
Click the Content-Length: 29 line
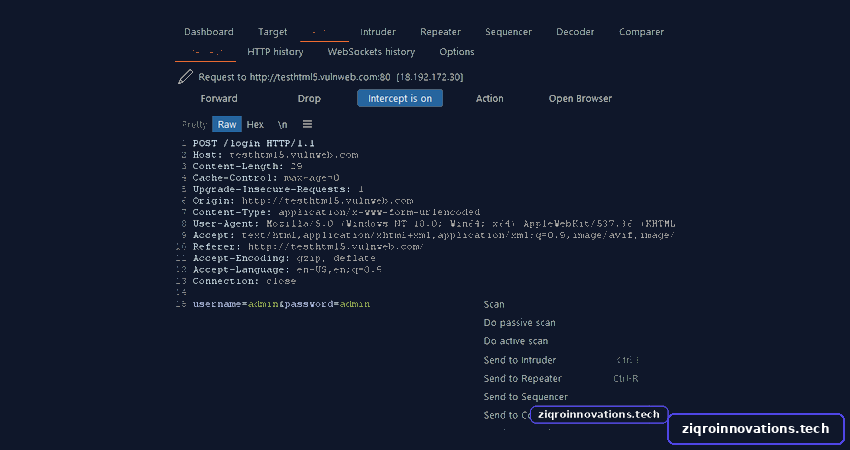pos(247,166)
